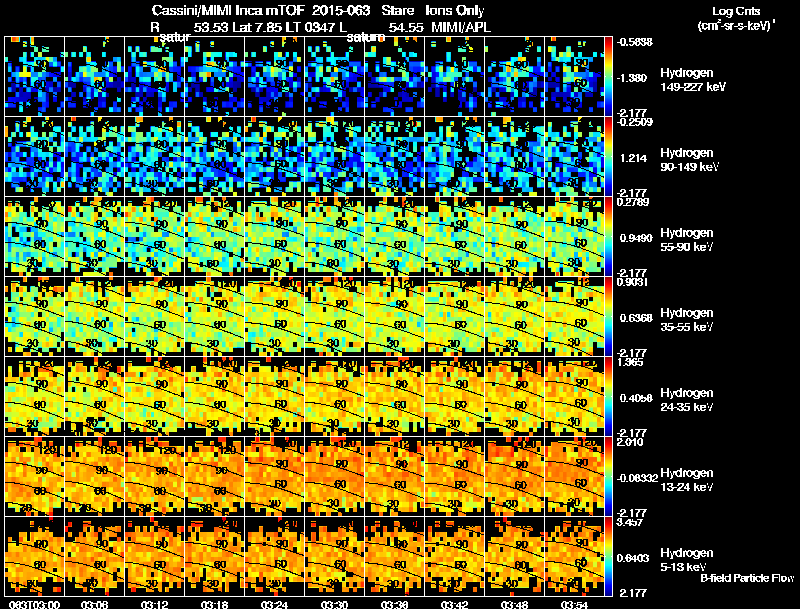Click the Hydrogen 24-35 keV color bar
The image size is (800, 609).
click(x=608, y=397)
